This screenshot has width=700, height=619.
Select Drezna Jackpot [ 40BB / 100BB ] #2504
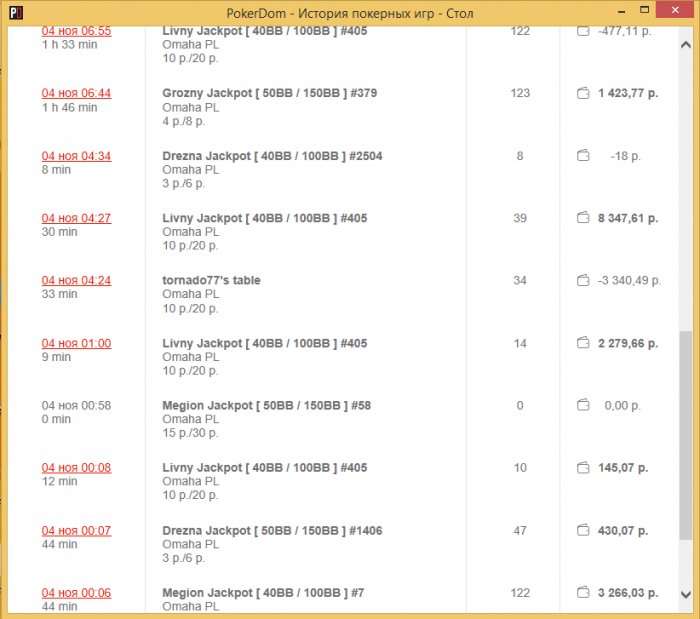[x=272, y=156]
